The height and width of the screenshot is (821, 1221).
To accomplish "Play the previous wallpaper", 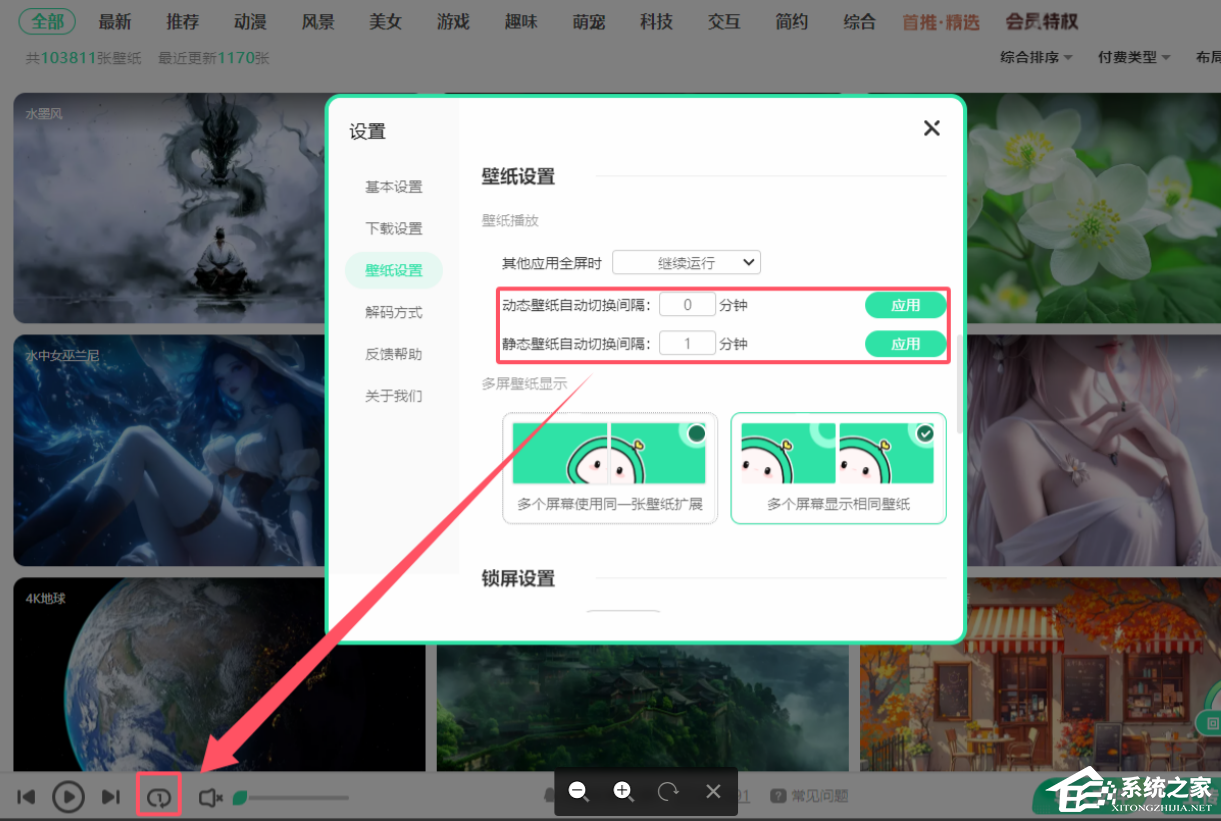I will pos(27,797).
